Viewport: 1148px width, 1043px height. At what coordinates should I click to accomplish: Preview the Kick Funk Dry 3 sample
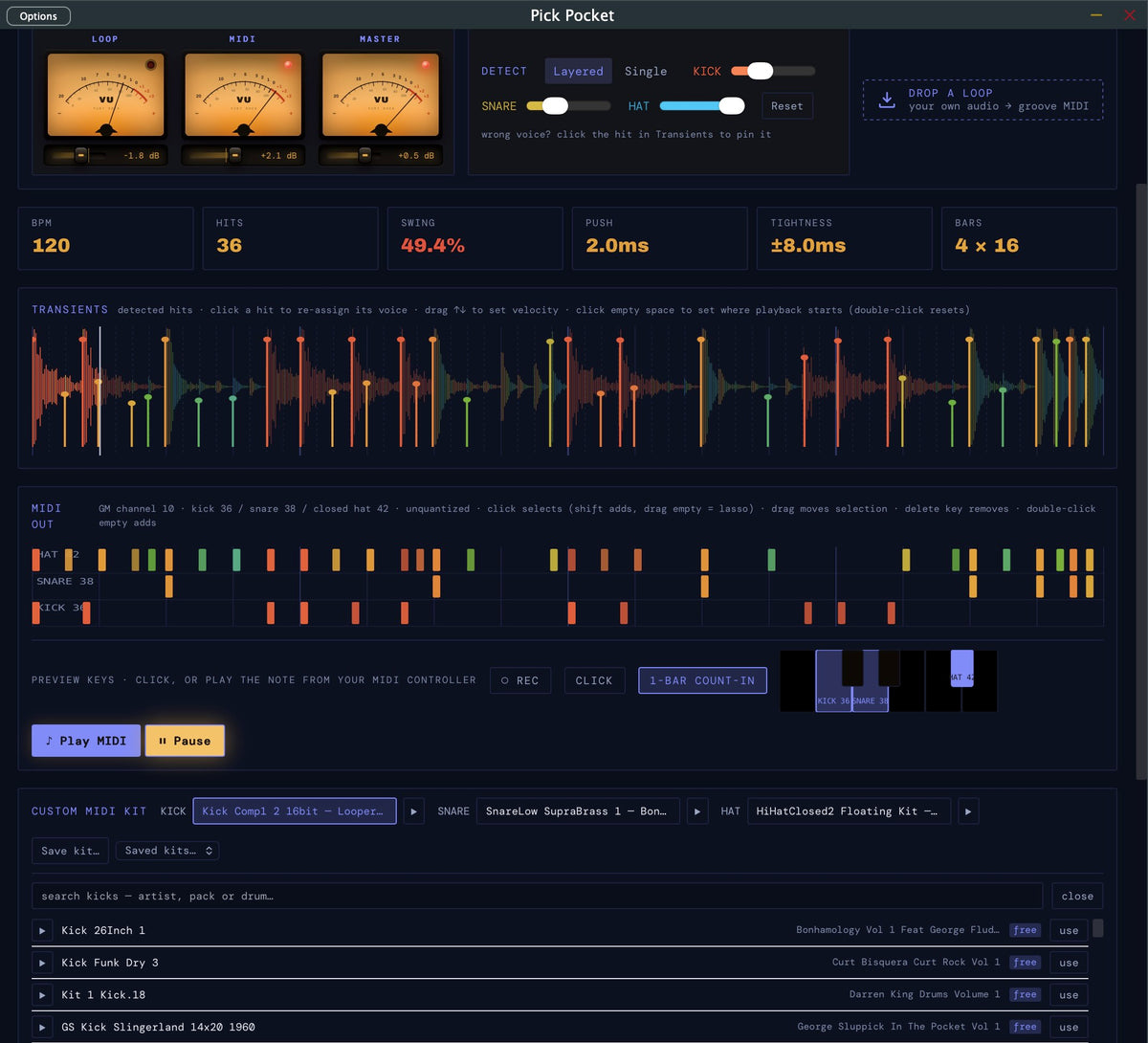(42, 963)
